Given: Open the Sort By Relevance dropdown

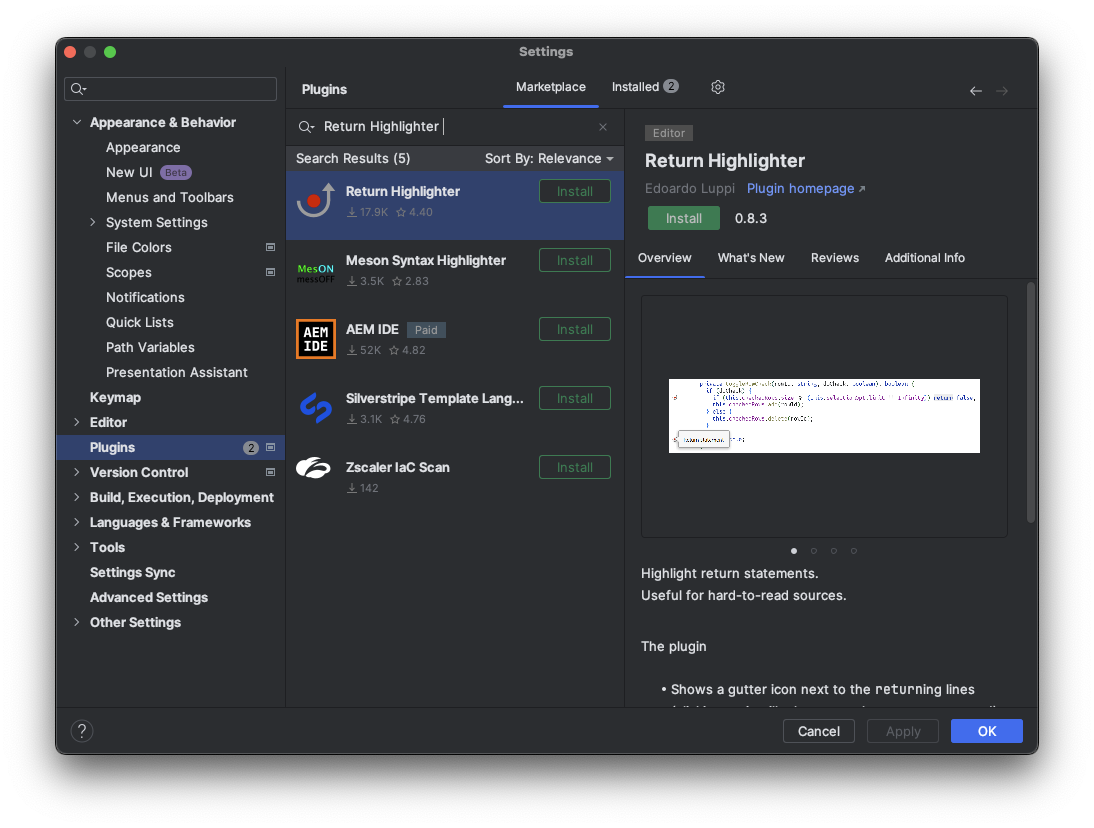Looking at the screenshot, I should click(549, 158).
